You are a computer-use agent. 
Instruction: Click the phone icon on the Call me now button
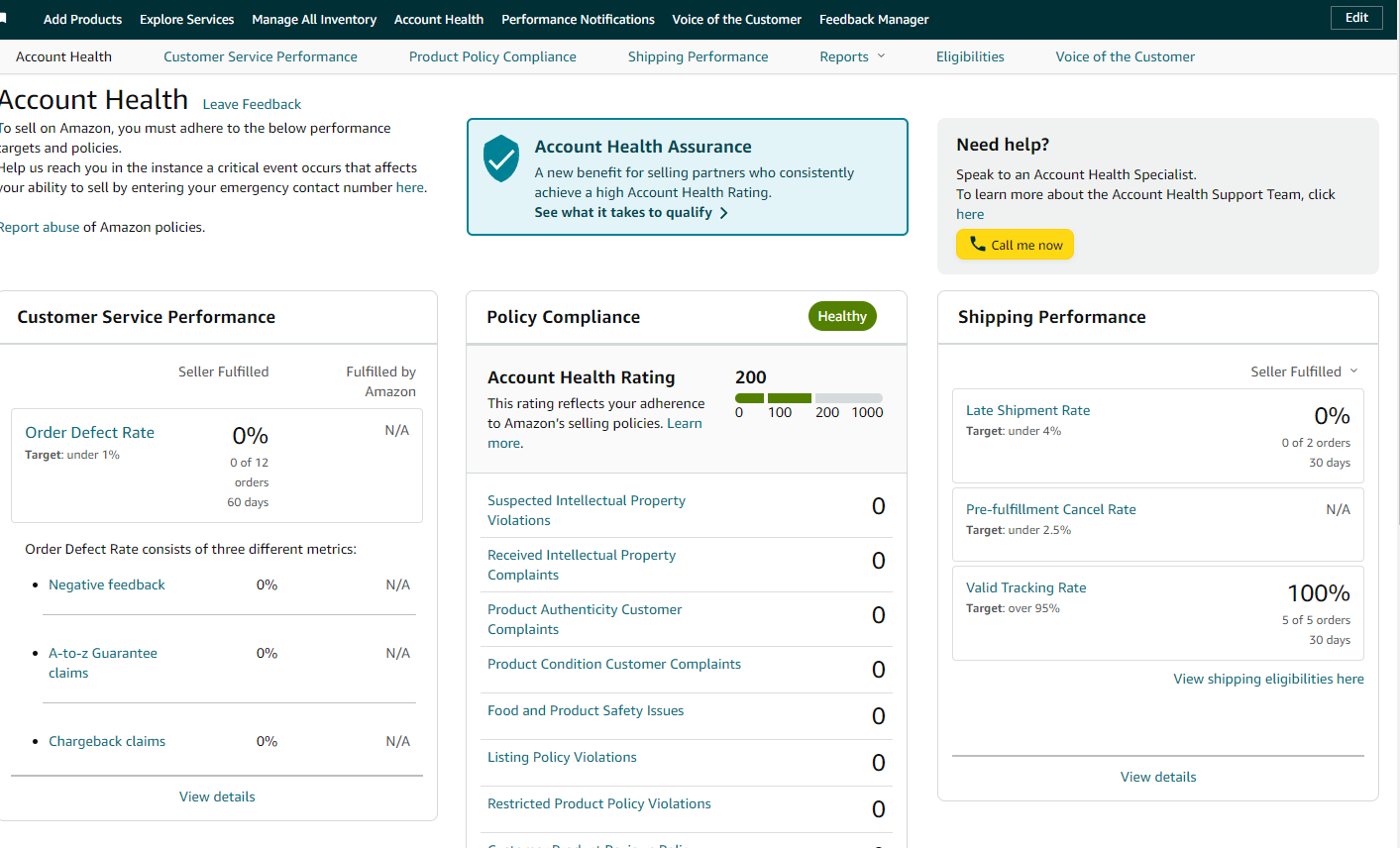(x=977, y=244)
